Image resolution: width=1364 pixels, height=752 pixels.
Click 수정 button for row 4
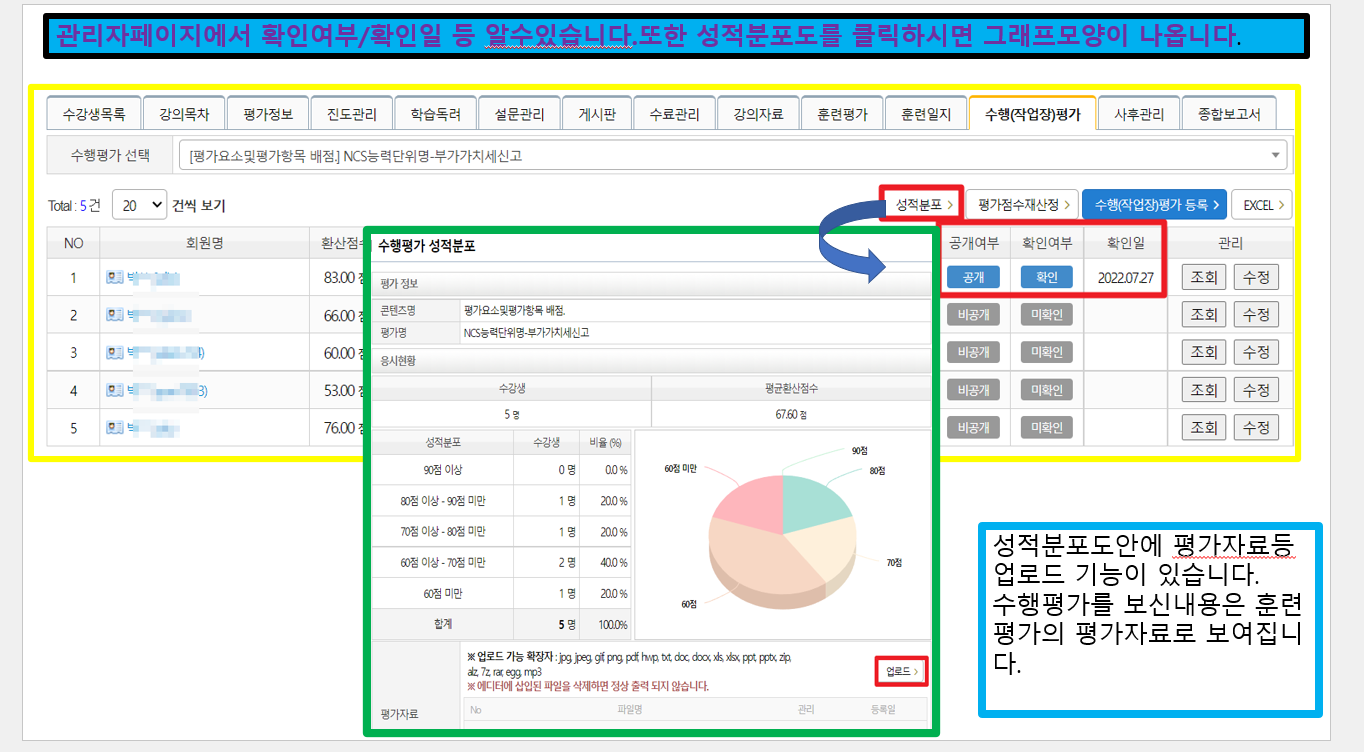[x=1256, y=390]
